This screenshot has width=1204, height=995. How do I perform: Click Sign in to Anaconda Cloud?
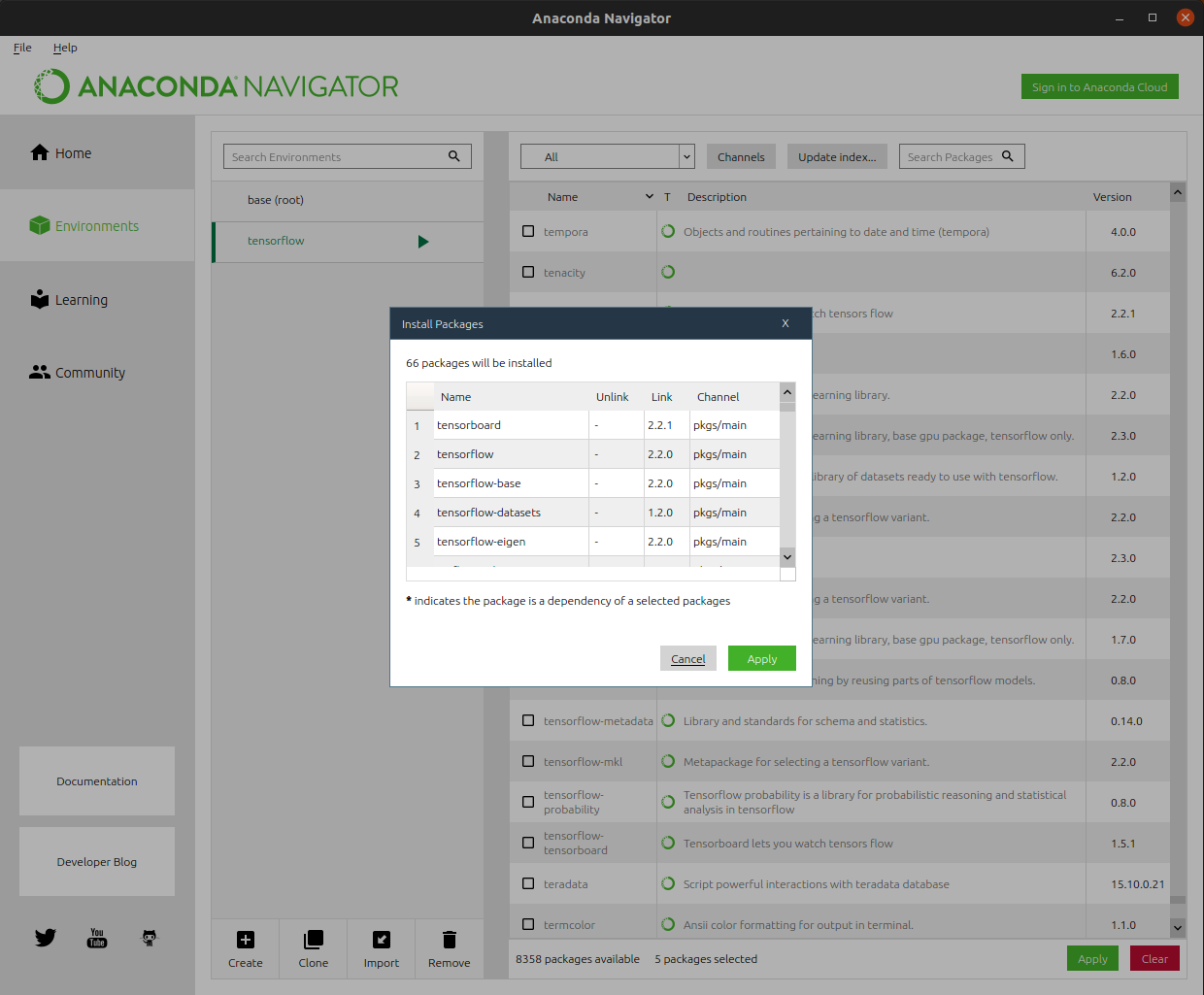(x=1100, y=86)
